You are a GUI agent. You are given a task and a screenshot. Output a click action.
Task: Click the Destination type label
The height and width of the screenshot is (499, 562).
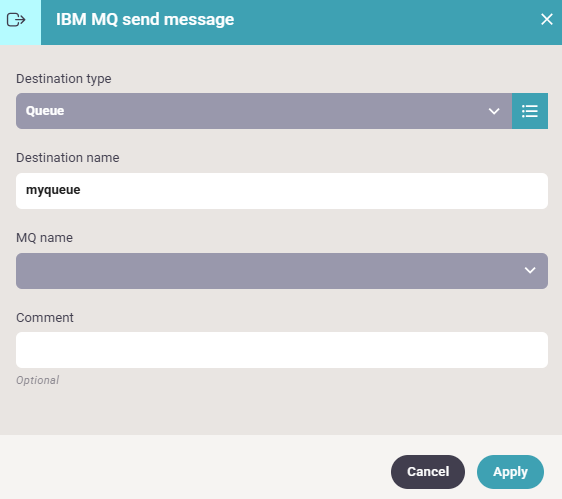(x=64, y=79)
